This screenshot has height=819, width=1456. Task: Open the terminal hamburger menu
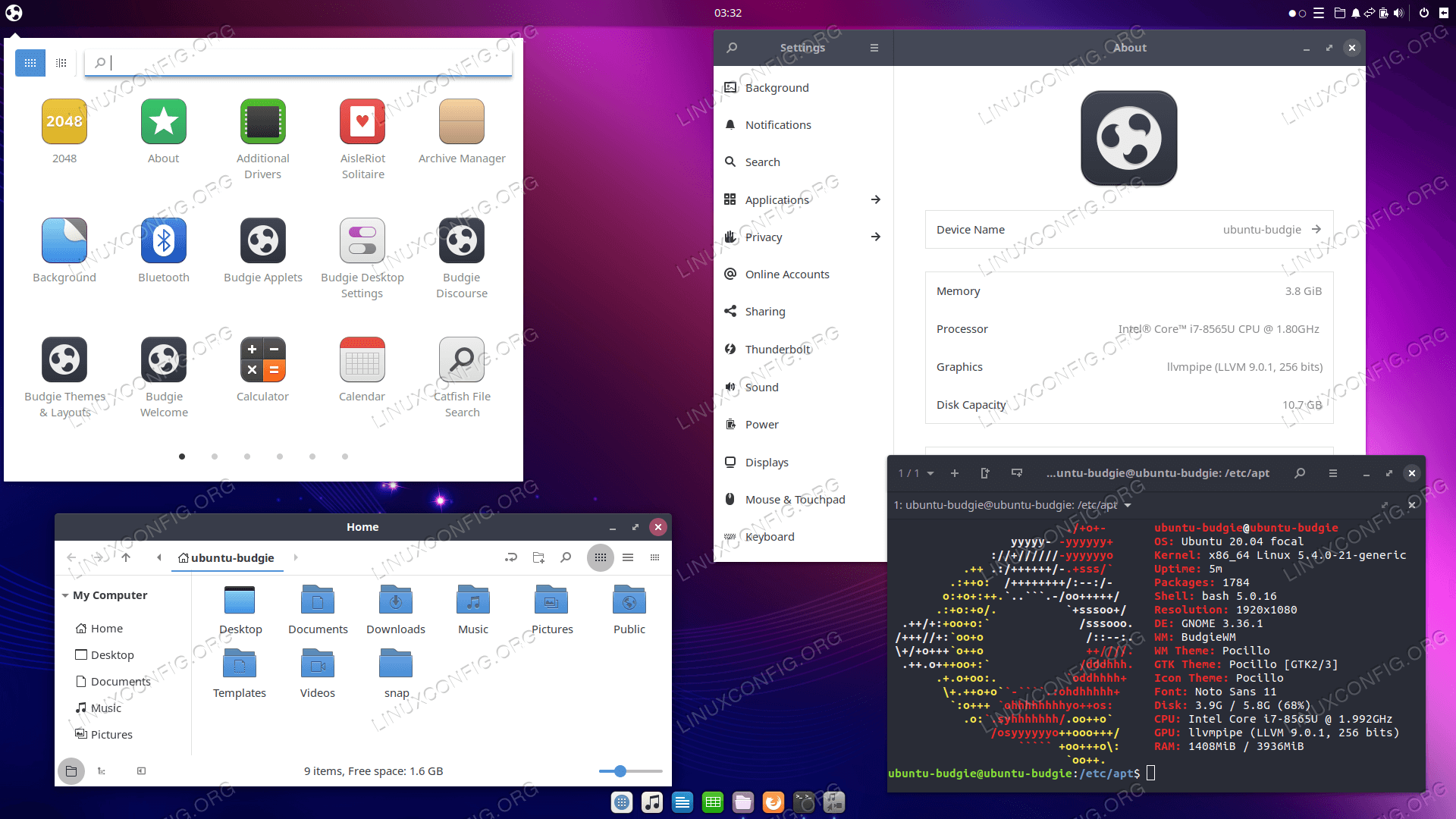click(1333, 473)
